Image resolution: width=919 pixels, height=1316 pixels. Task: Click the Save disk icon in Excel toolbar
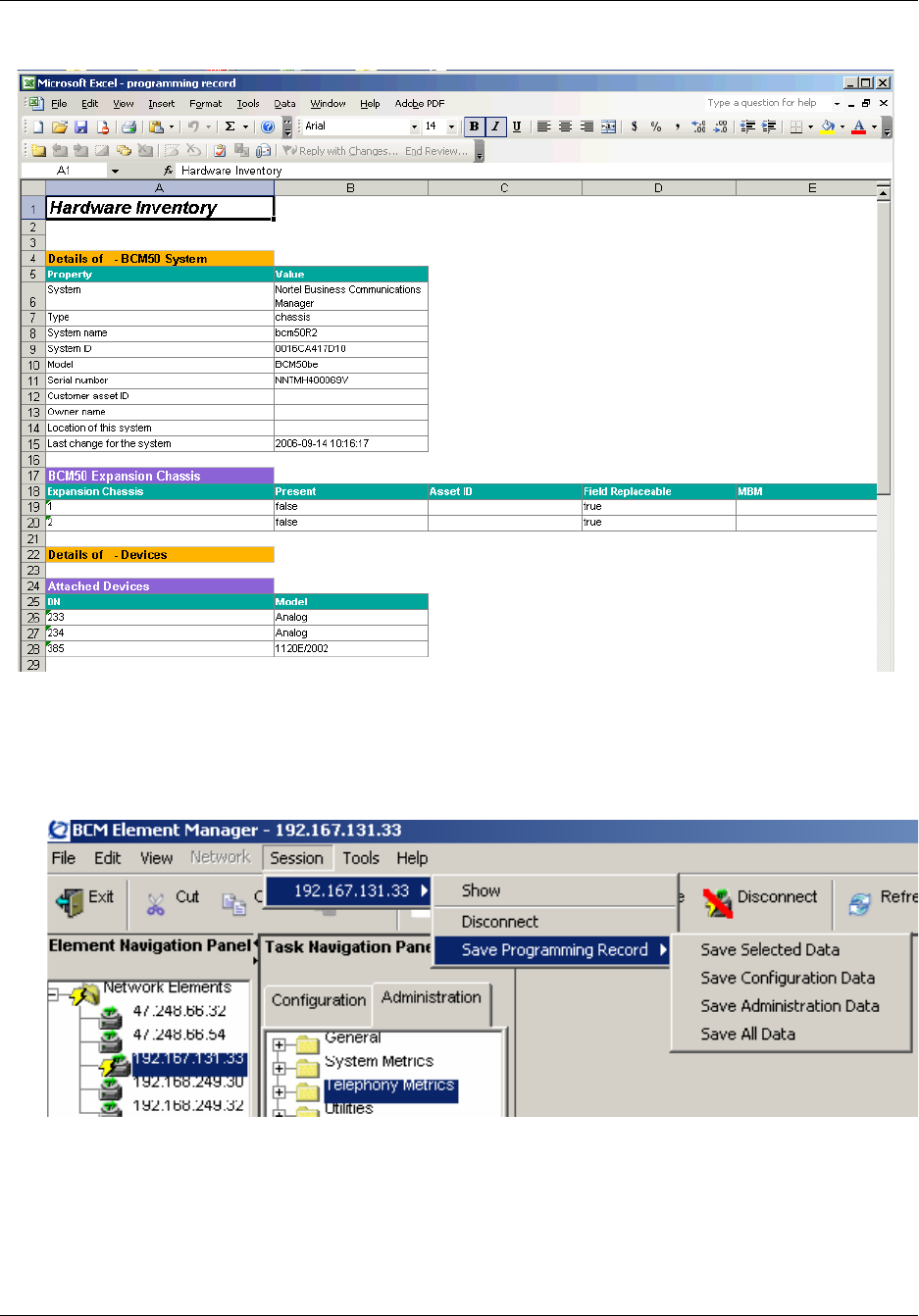(x=80, y=127)
